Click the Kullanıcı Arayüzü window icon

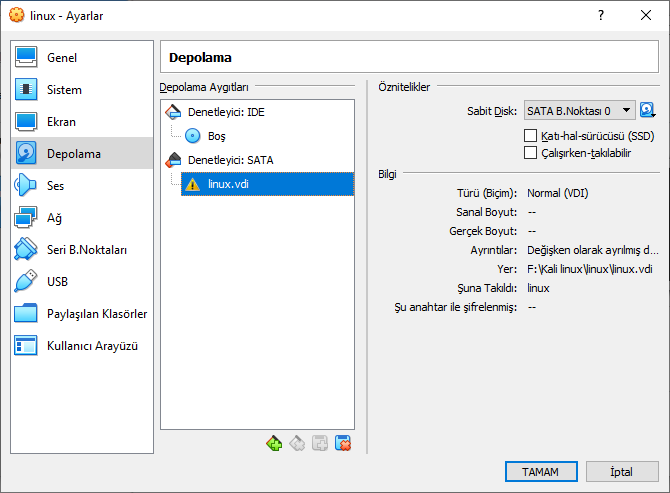pyautogui.click(x=26, y=346)
